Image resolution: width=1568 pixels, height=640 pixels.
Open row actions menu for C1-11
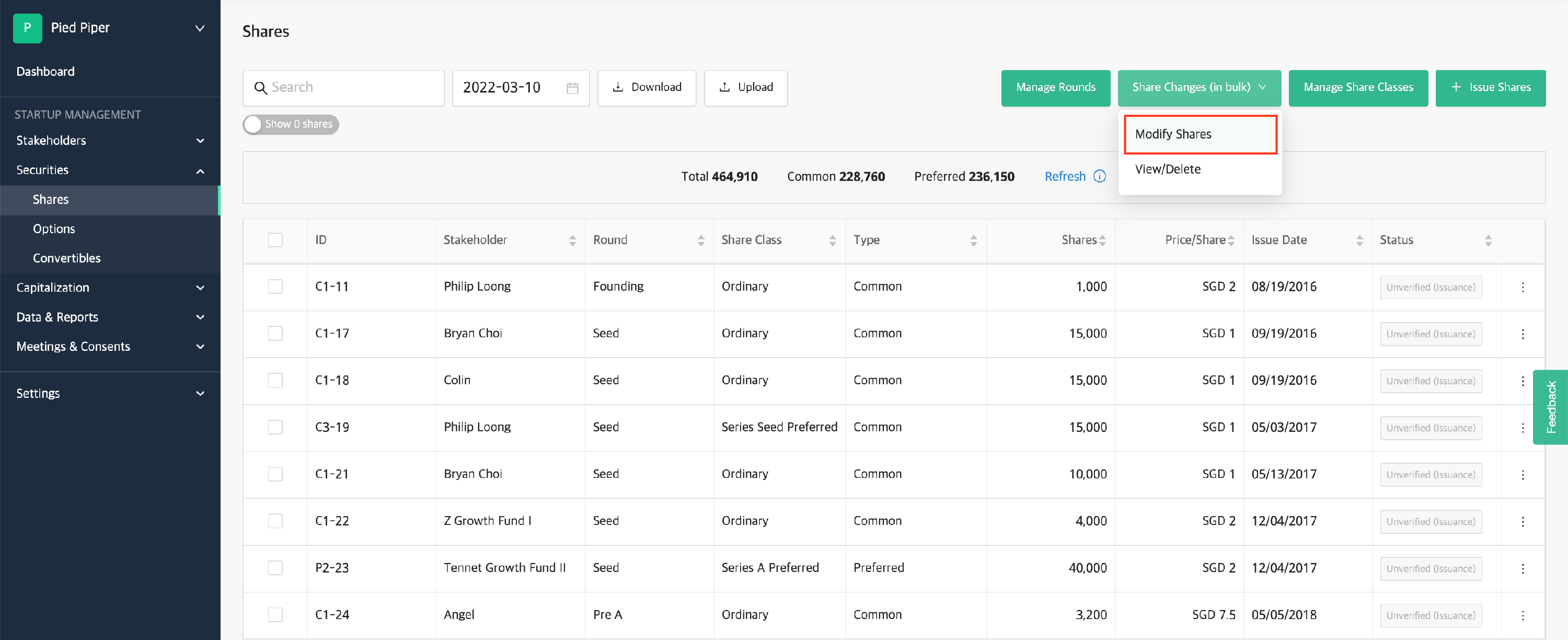pyautogui.click(x=1523, y=287)
